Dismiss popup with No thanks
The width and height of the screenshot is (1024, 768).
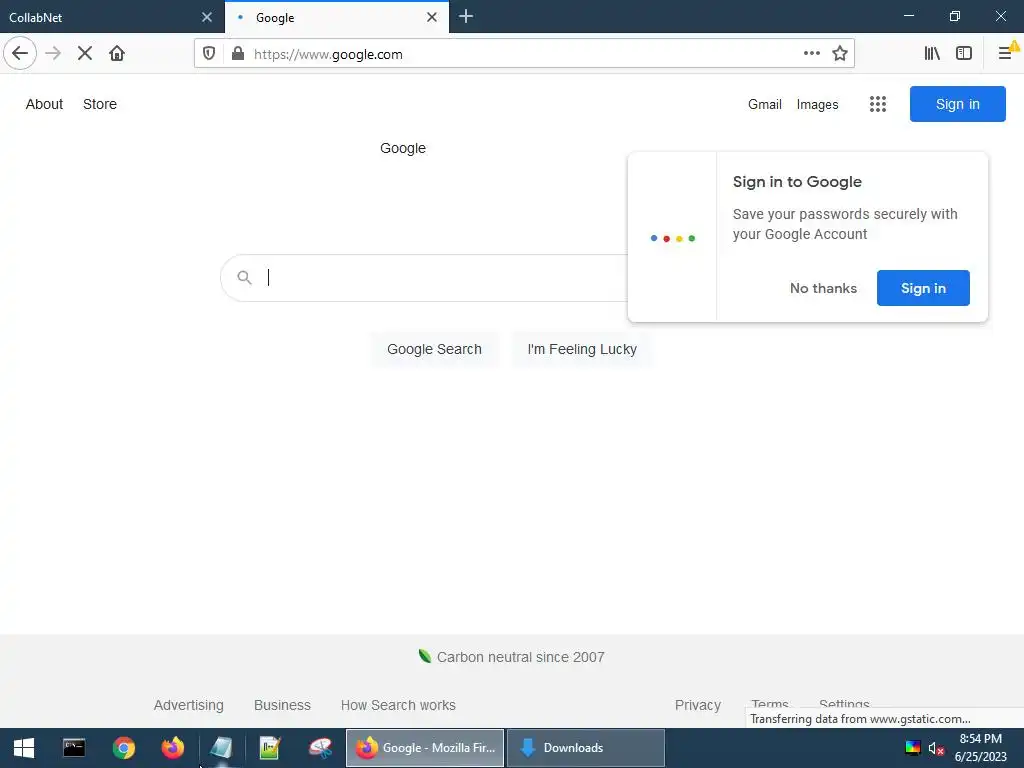pos(823,288)
